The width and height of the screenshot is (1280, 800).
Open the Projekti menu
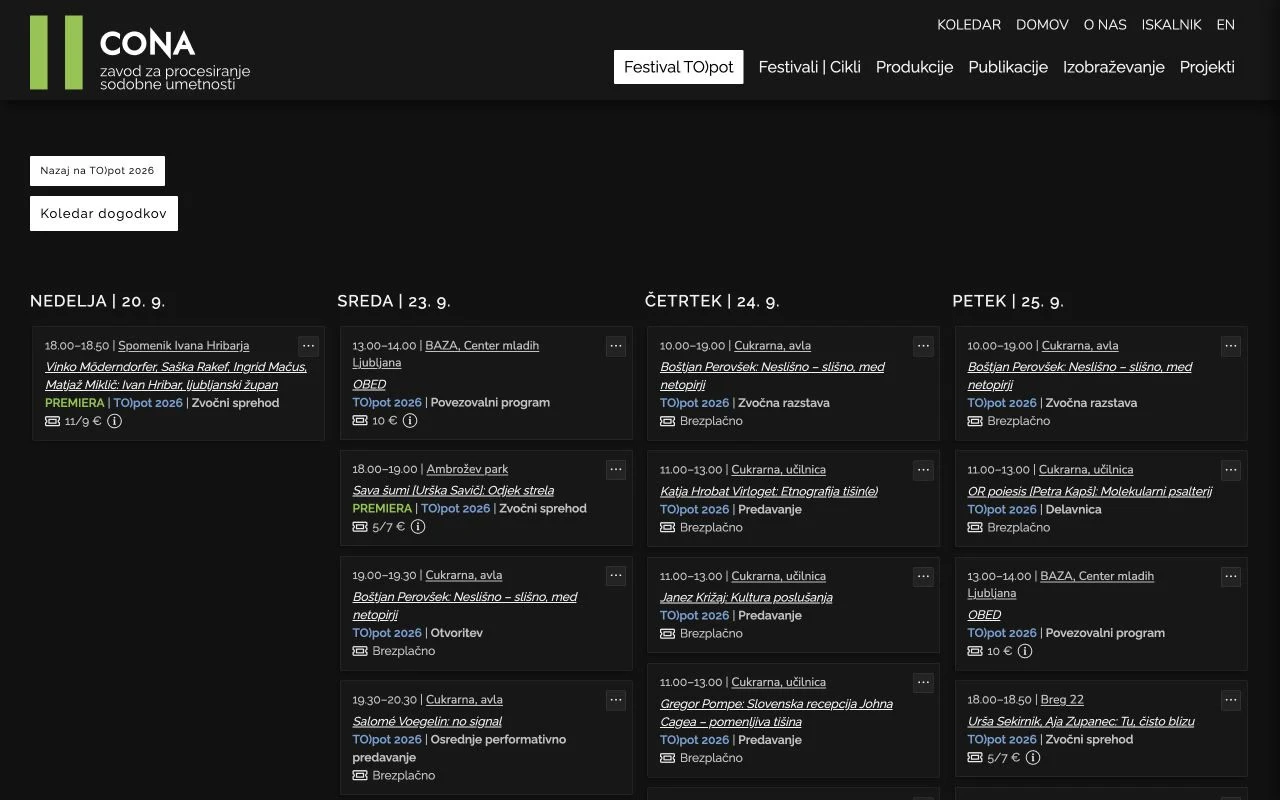coord(1207,67)
